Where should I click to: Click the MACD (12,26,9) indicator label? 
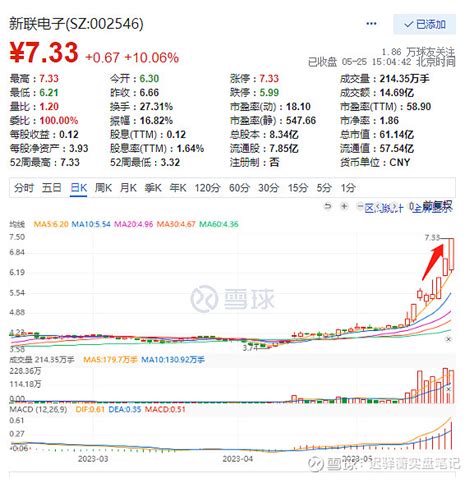coord(38,409)
